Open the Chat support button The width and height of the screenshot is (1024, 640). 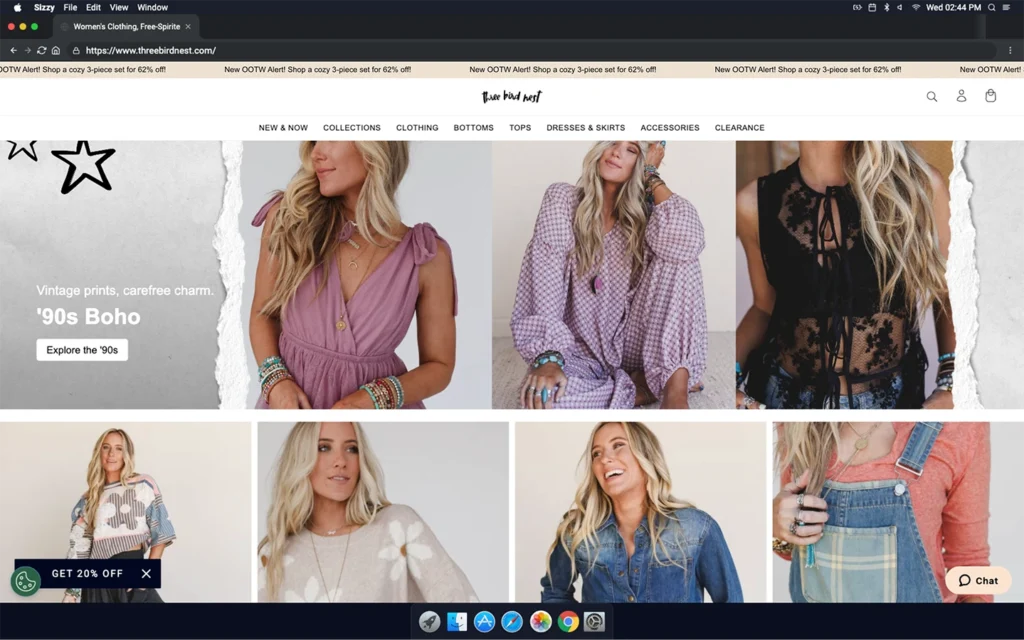(x=978, y=580)
